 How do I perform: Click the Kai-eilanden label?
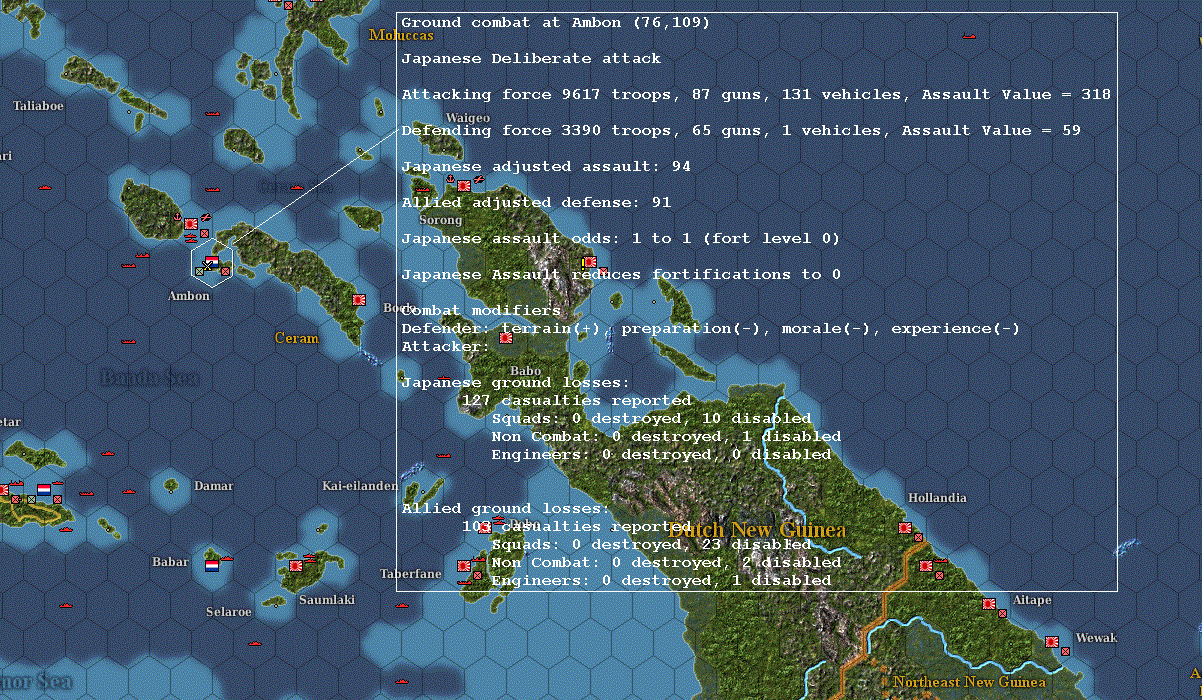pos(360,486)
